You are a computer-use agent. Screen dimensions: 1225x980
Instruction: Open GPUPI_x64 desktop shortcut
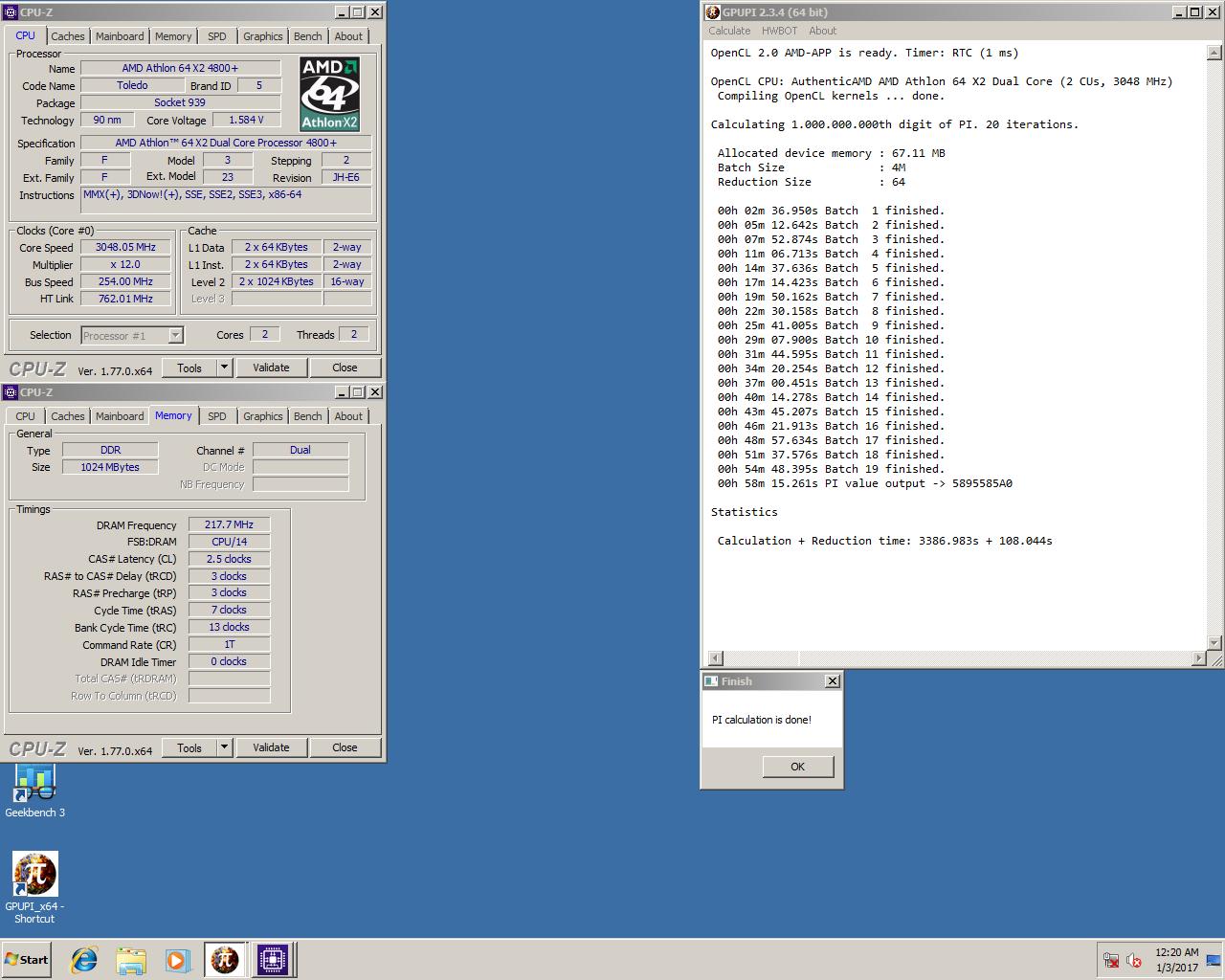[x=35, y=888]
